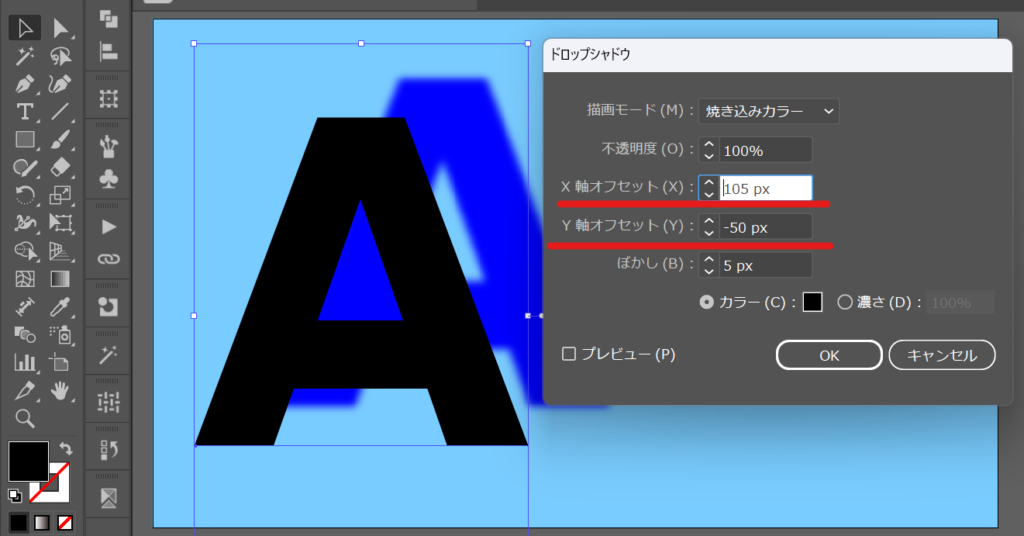The image size is (1024, 536).
Task: Open the Magic Wand panel in dock
Action: coord(108,355)
